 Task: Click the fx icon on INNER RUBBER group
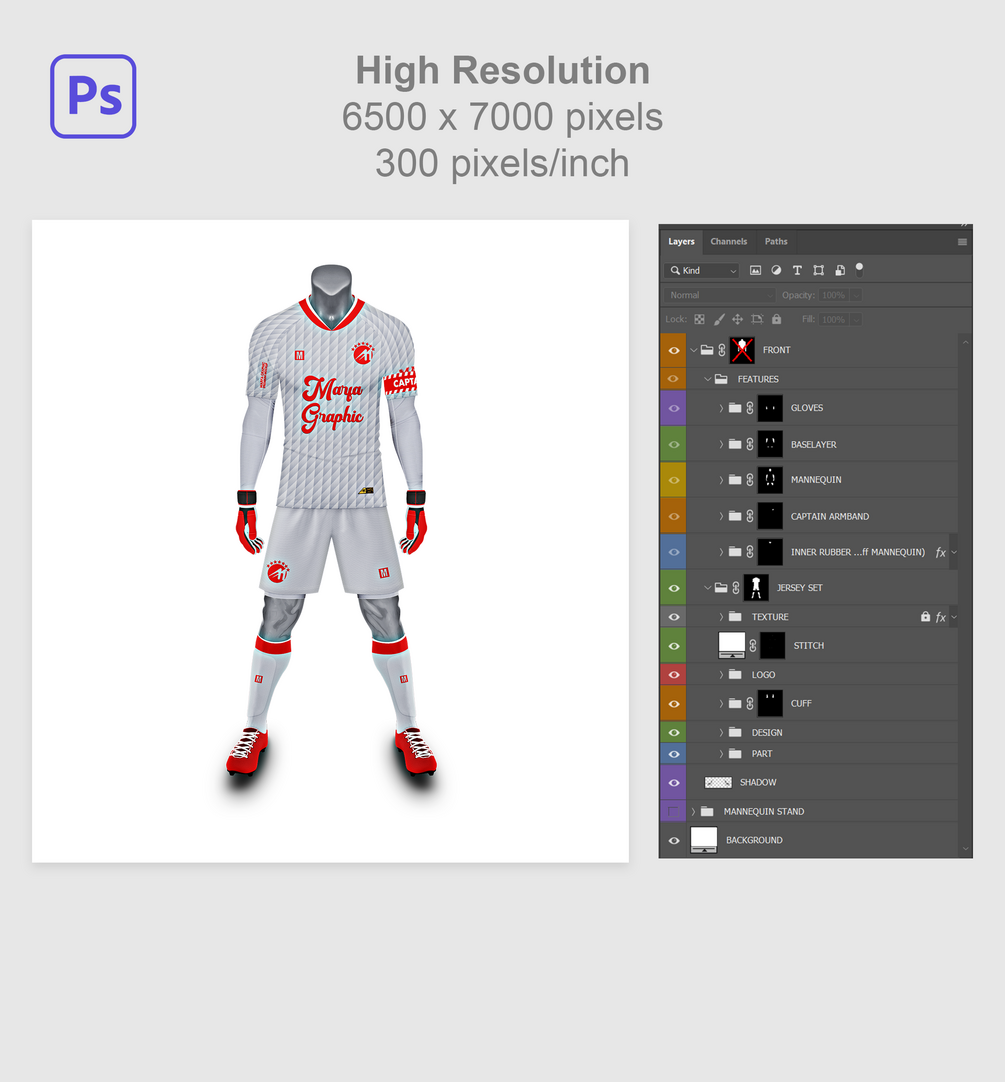(940, 552)
